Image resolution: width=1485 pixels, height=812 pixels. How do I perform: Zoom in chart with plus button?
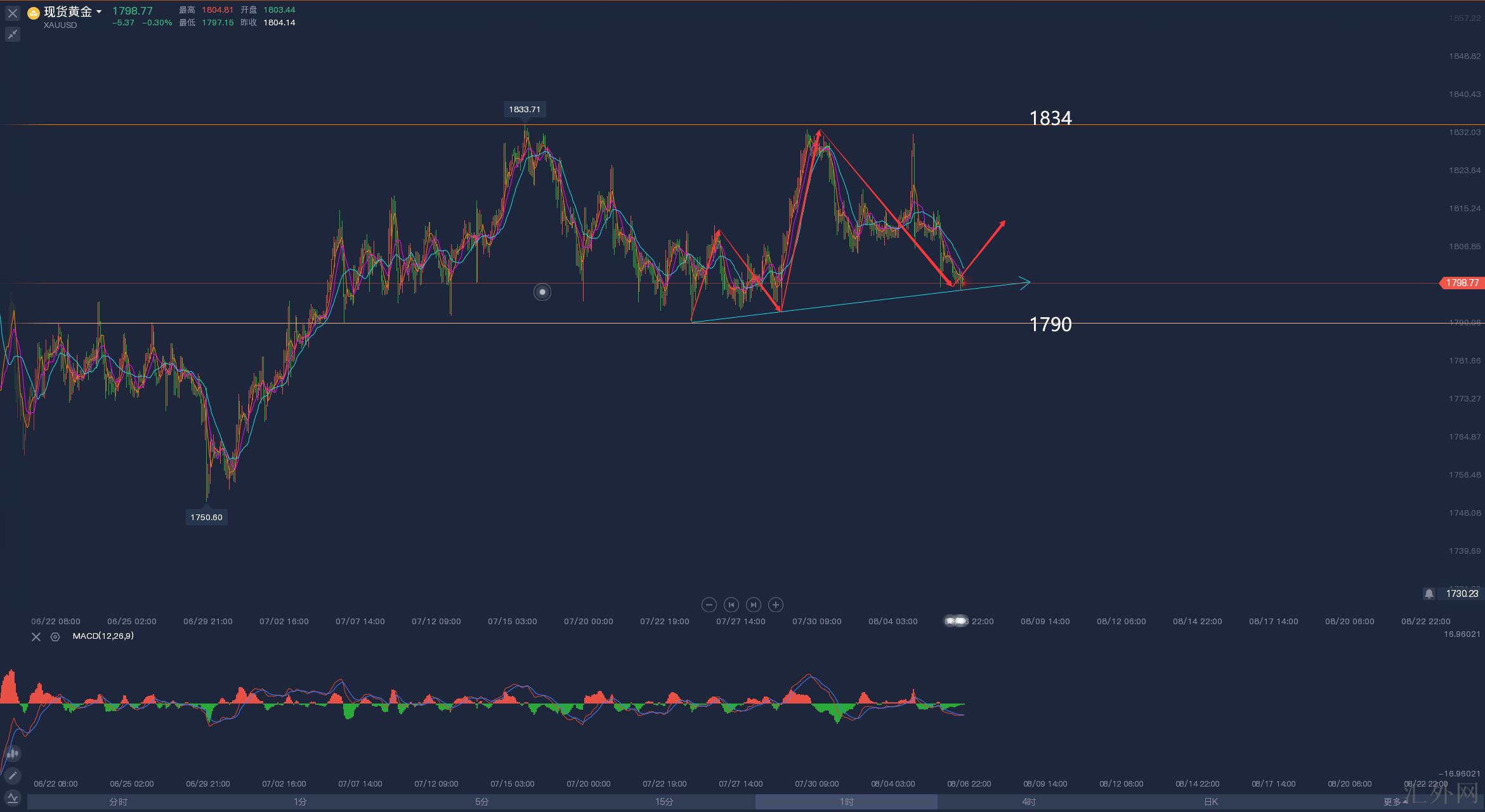[x=775, y=605]
